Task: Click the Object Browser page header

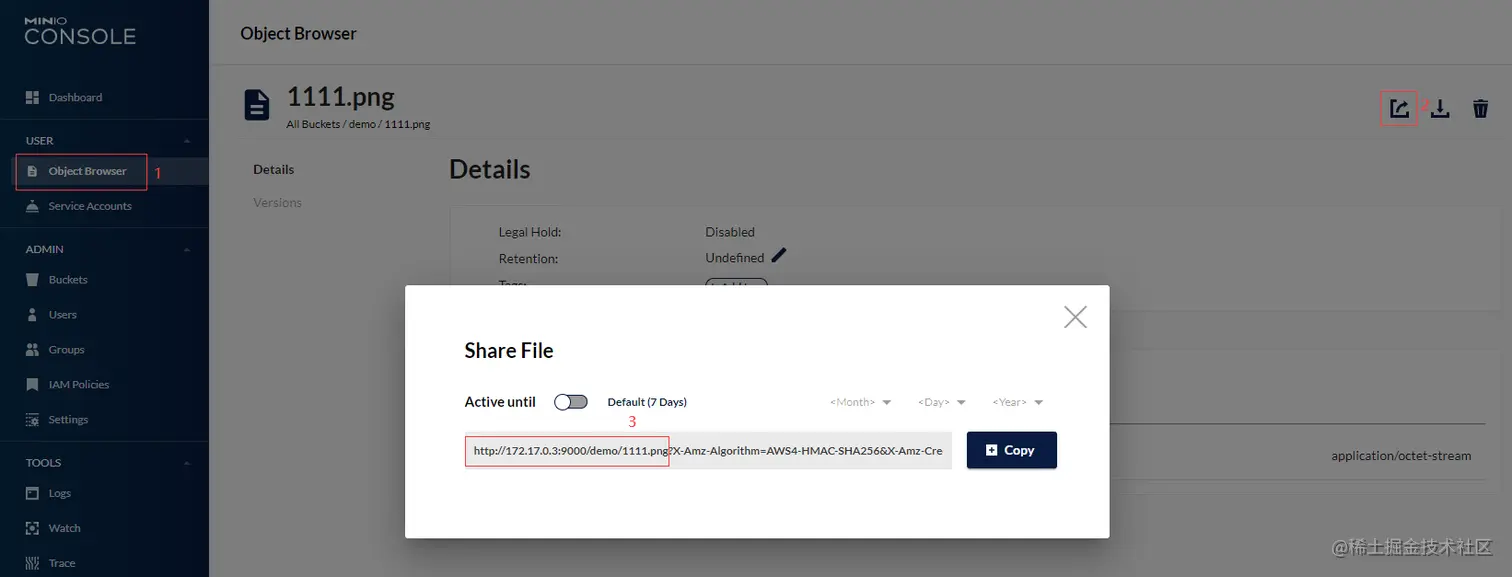Action: (x=298, y=33)
